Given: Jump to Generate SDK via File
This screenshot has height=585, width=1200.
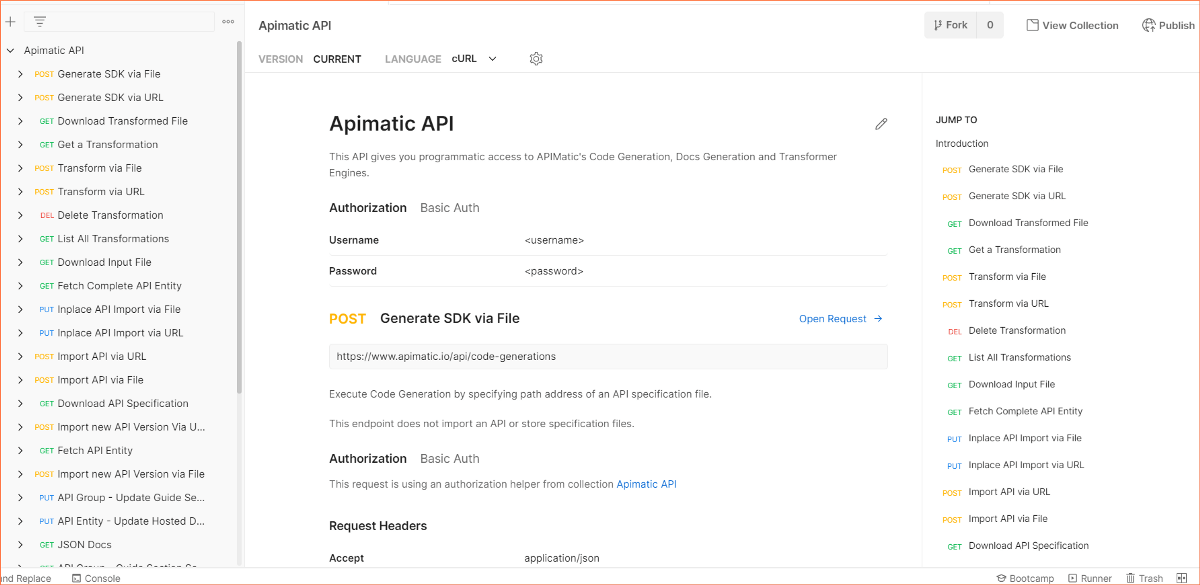Looking at the screenshot, I should pos(1016,170).
